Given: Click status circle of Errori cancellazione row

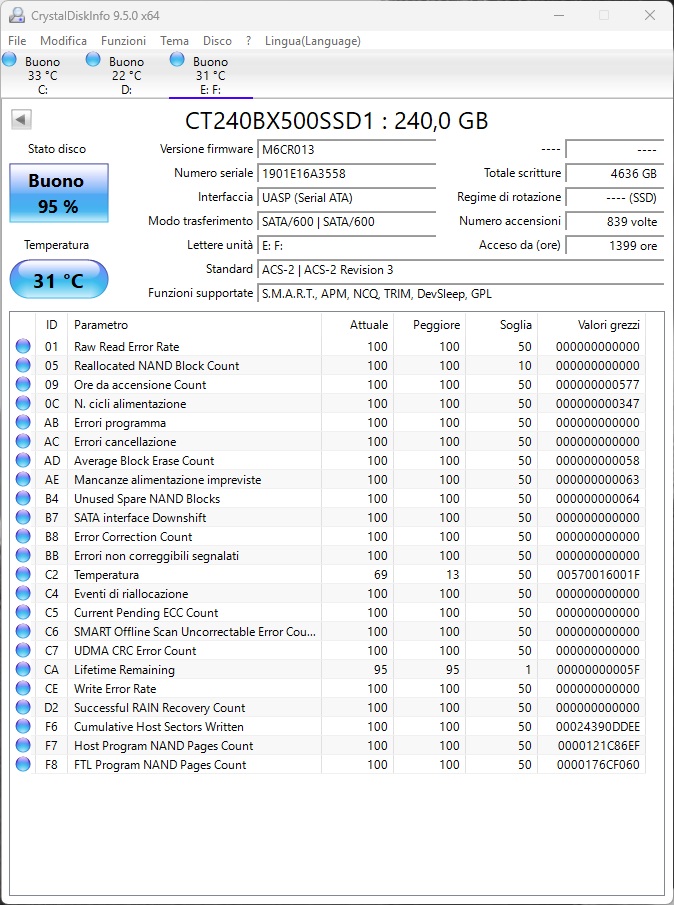Looking at the screenshot, I should coord(23,442).
